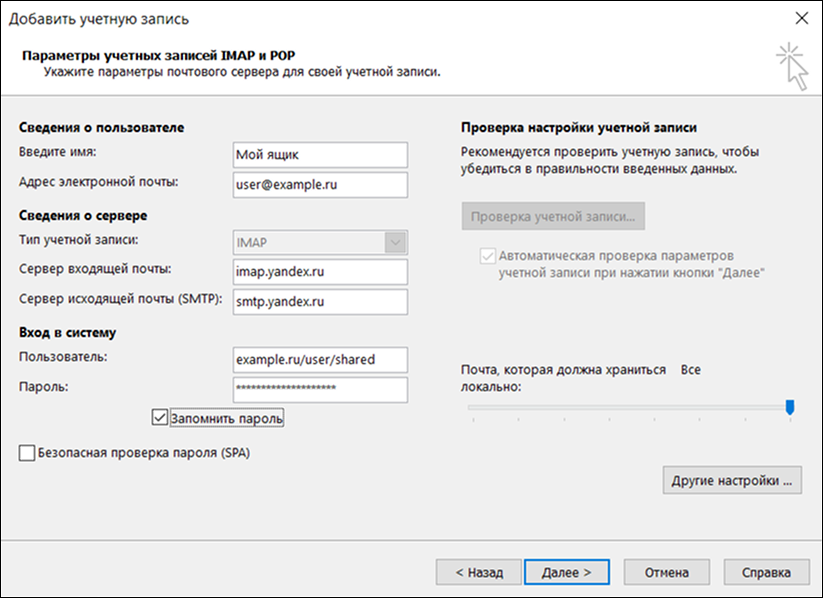Select the outgoing SMTP server field
The width and height of the screenshot is (823, 598).
coord(319,301)
